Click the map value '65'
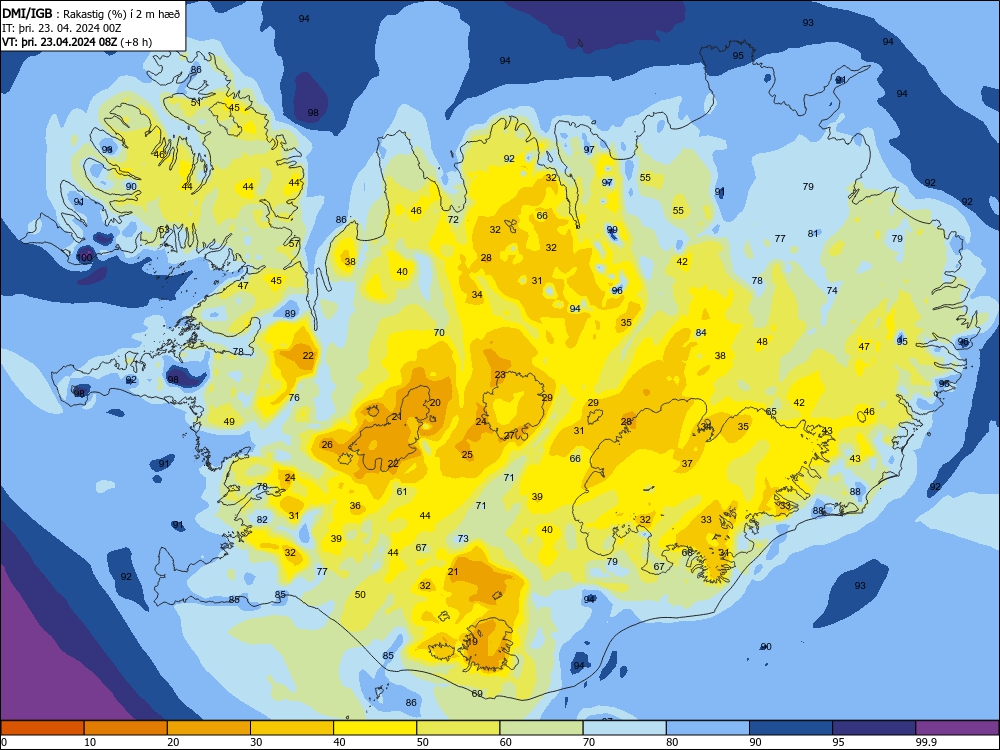 771,412
